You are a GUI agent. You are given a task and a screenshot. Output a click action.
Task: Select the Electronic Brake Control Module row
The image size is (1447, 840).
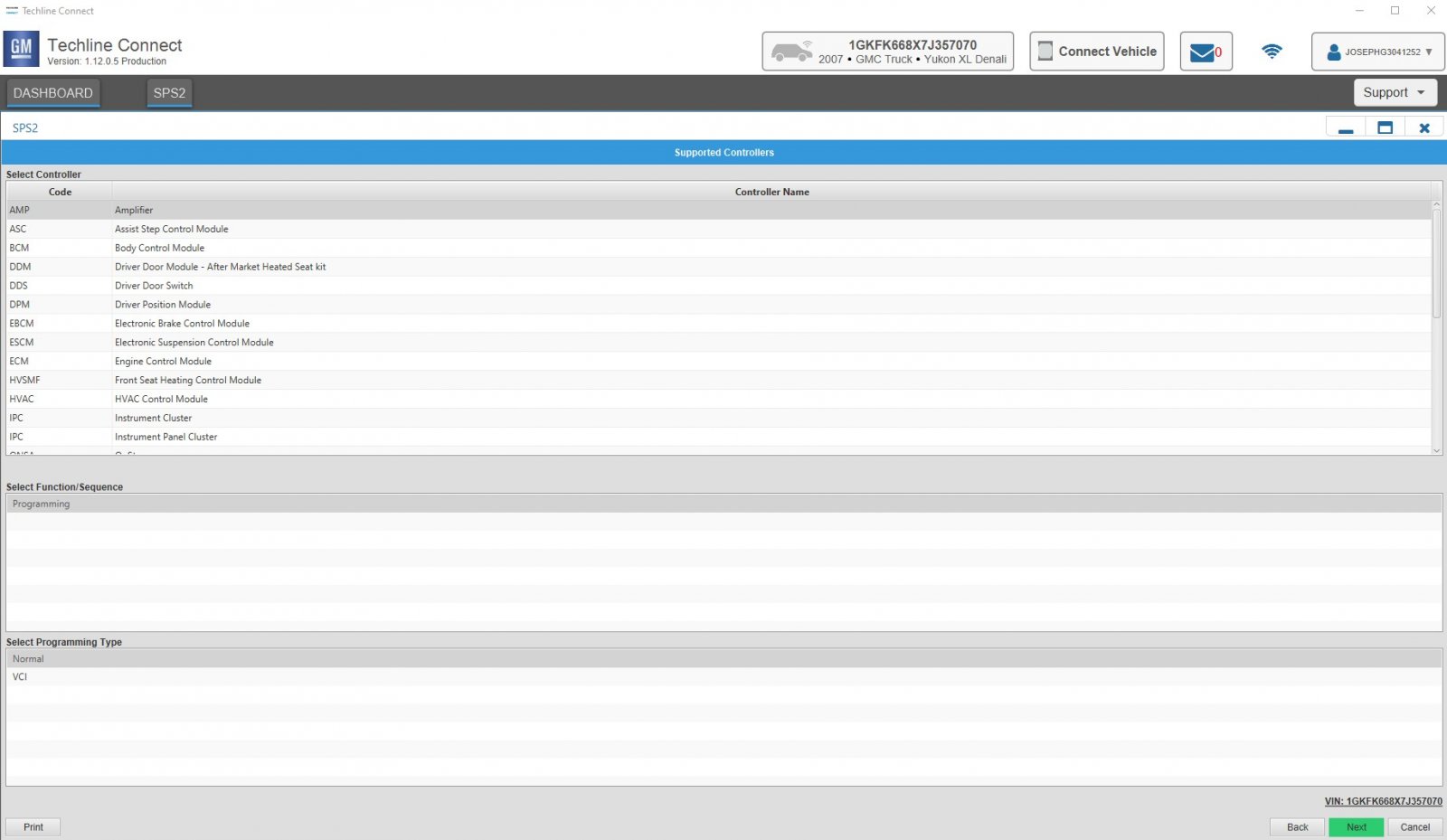click(x=719, y=324)
